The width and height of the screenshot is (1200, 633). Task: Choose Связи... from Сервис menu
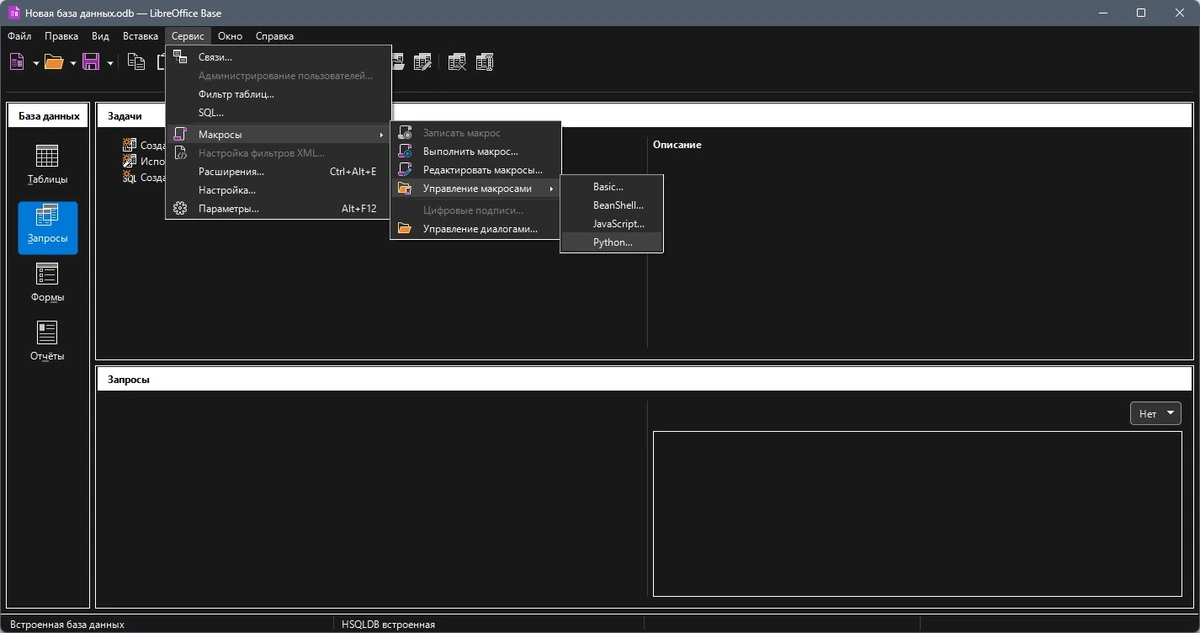pos(277,57)
